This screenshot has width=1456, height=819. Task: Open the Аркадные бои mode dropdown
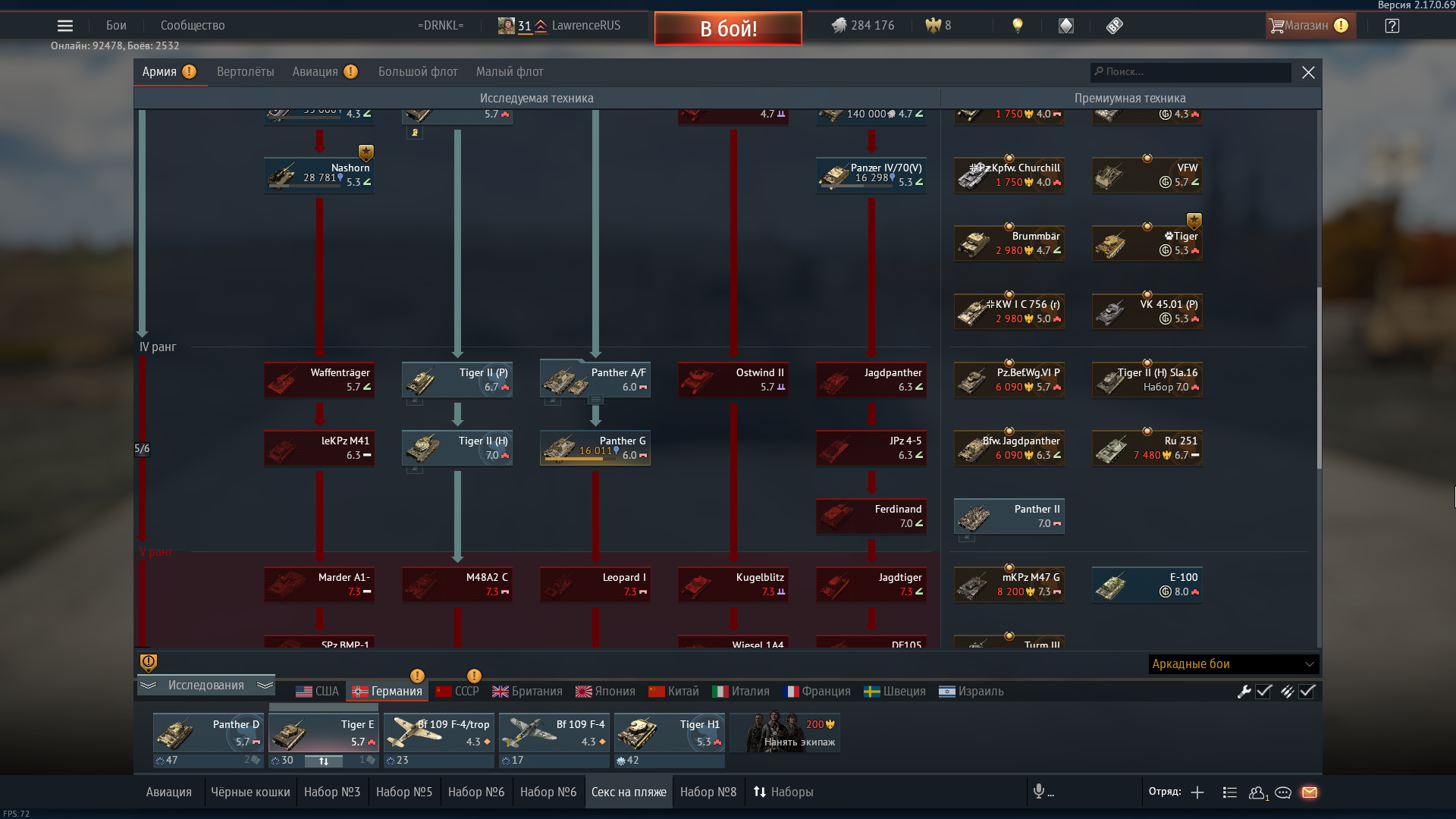[x=1234, y=664]
